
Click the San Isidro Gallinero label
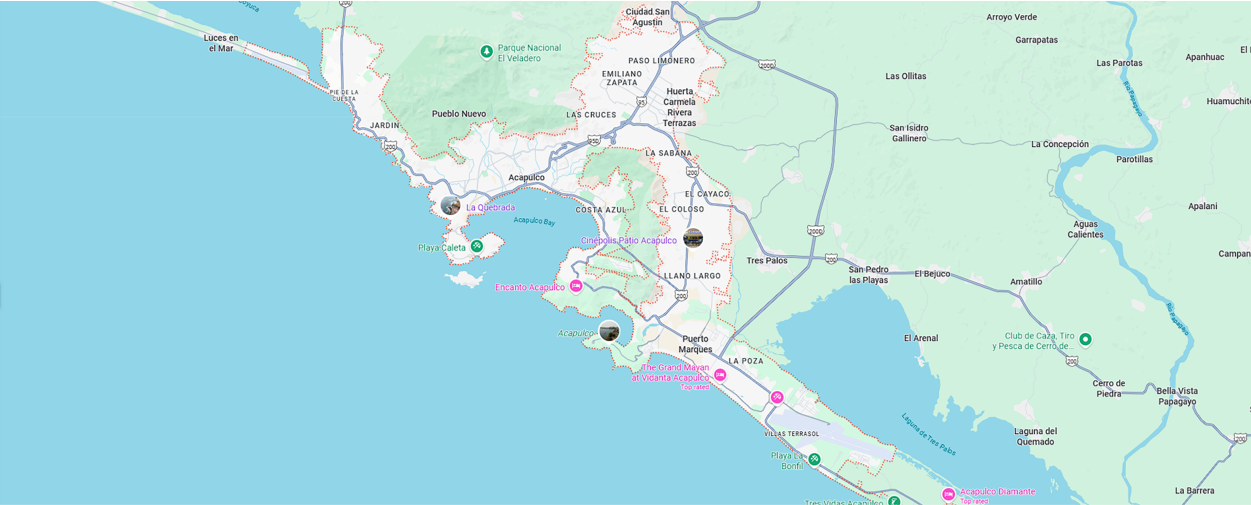(x=910, y=133)
